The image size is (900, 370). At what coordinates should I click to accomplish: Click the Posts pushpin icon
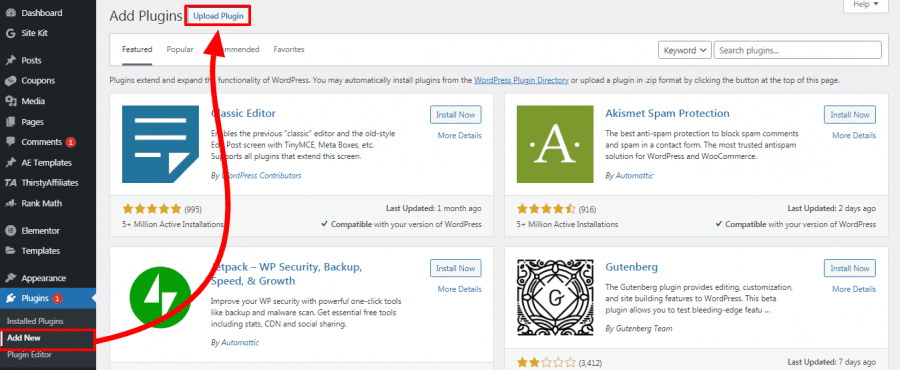[x=10, y=60]
